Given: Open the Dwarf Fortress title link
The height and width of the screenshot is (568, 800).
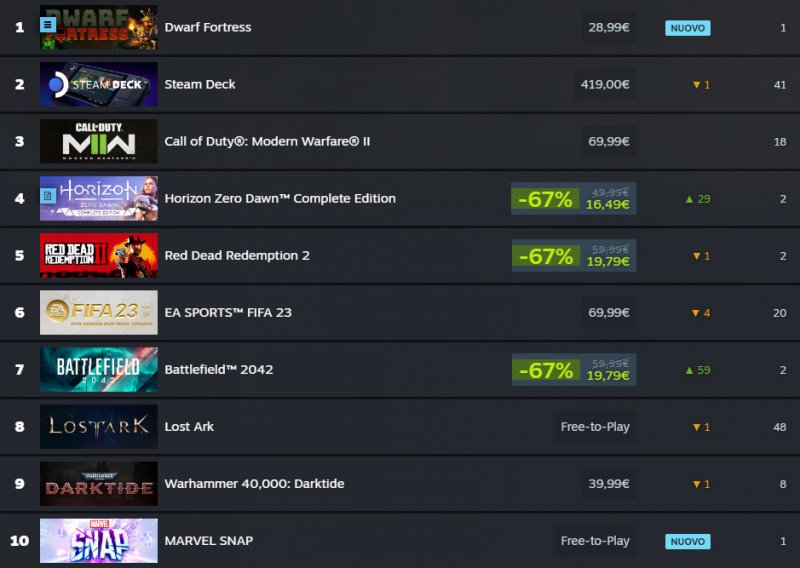Looking at the screenshot, I should tap(207, 27).
